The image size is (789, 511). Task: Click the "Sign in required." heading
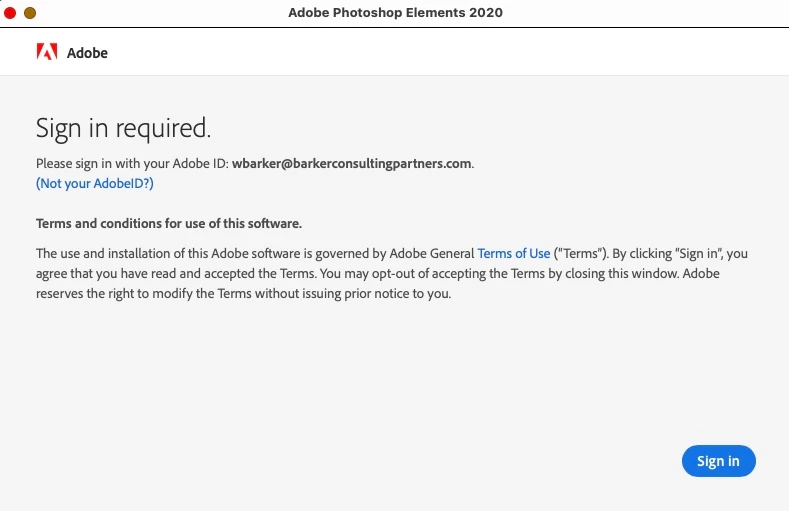(x=123, y=128)
